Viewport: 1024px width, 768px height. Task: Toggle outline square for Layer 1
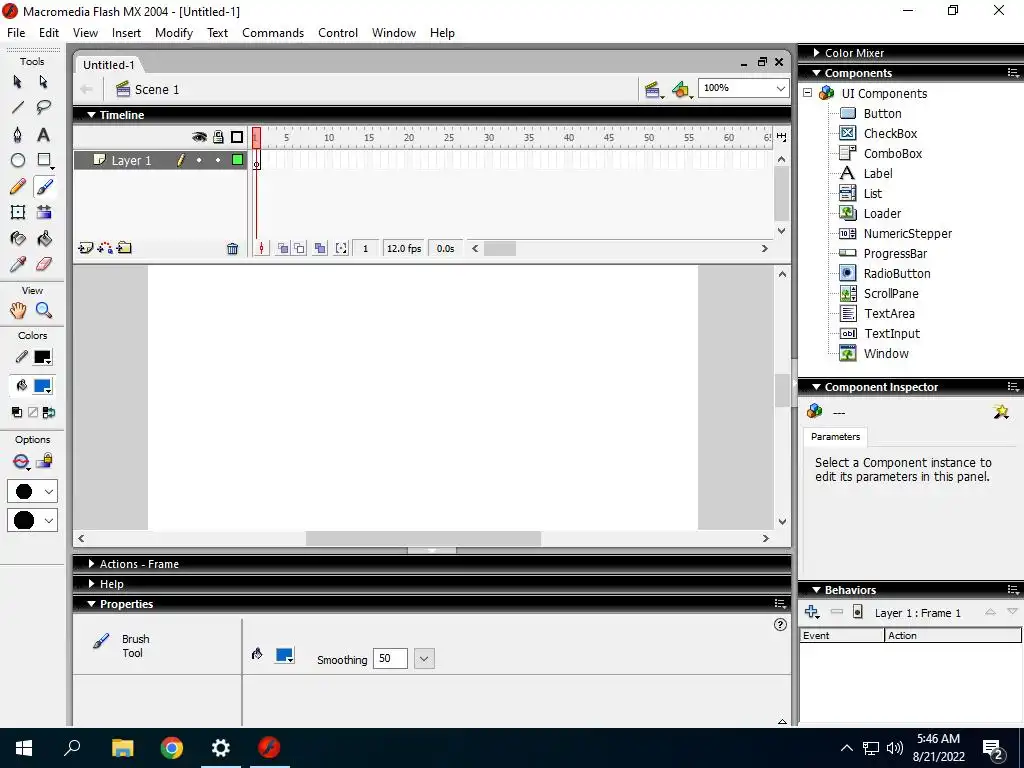[238, 160]
